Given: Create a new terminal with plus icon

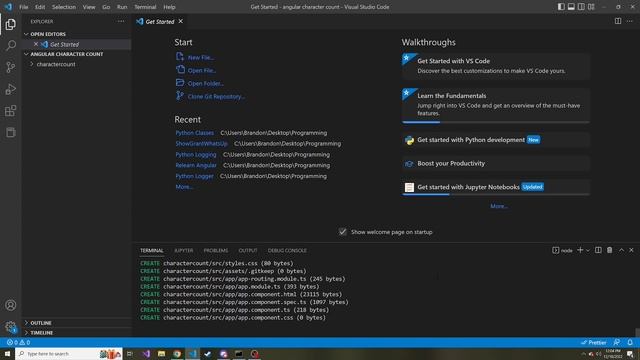Looking at the screenshot, I should click(580, 250).
